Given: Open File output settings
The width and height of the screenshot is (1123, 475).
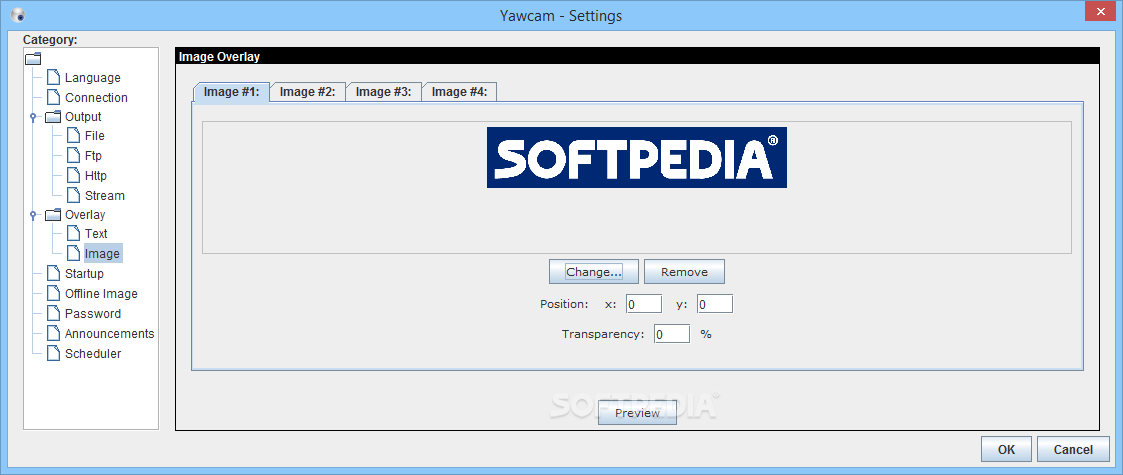Looking at the screenshot, I should click(95, 136).
